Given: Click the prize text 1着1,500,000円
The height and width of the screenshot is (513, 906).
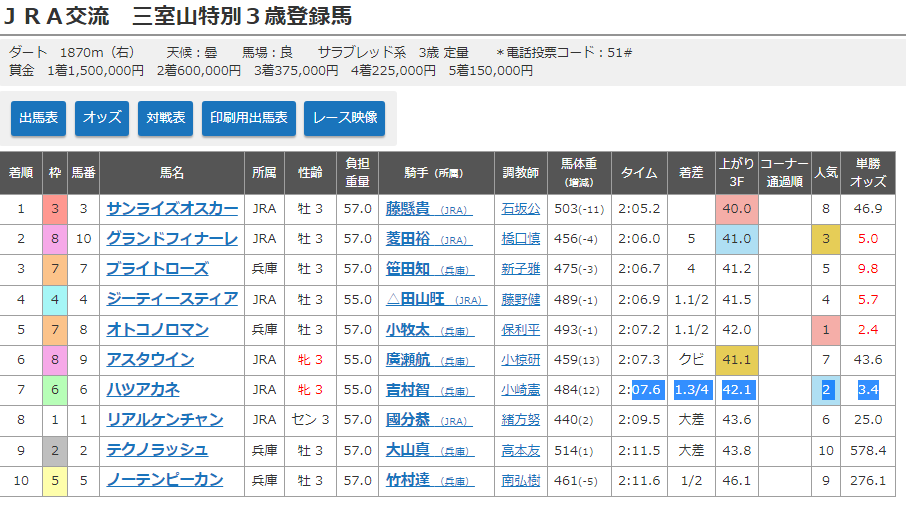Looking at the screenshot, I should 96,70.
